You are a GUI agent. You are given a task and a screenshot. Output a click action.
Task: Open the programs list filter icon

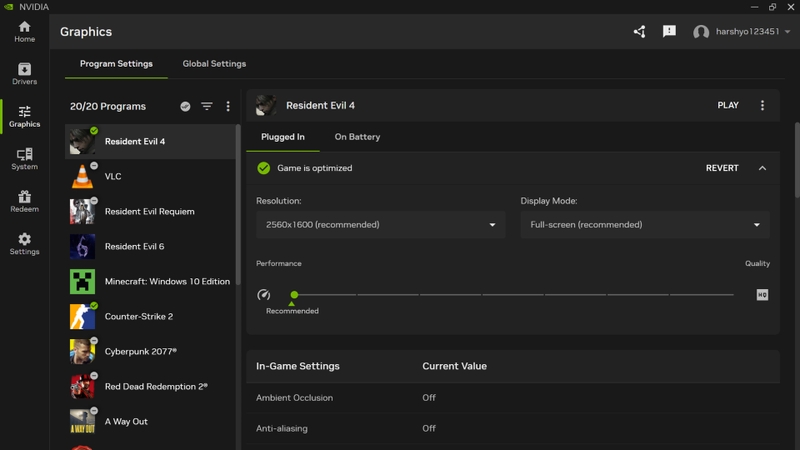(207, 106)
